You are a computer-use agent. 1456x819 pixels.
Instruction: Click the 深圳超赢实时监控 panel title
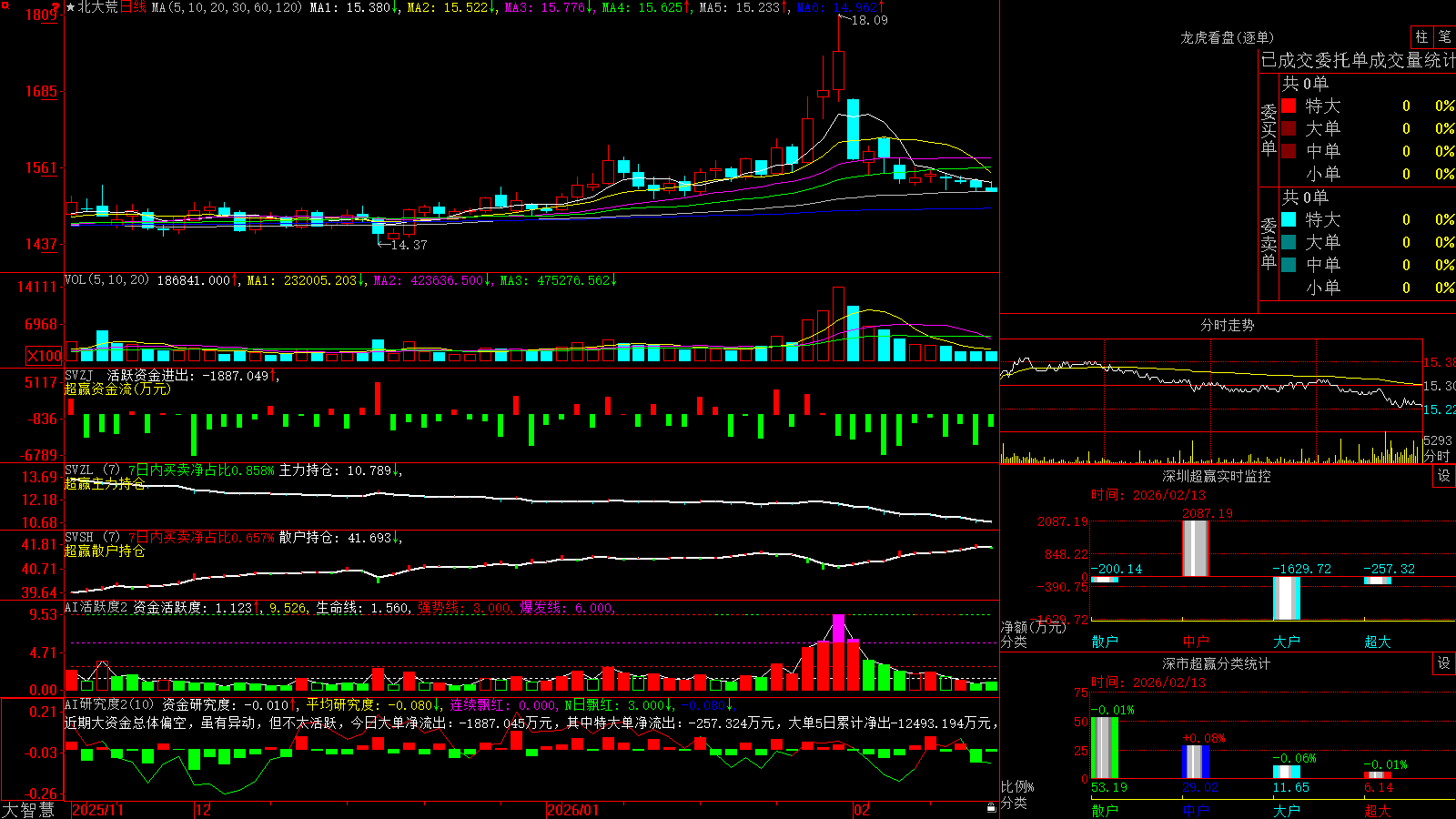coord(1217,476)
